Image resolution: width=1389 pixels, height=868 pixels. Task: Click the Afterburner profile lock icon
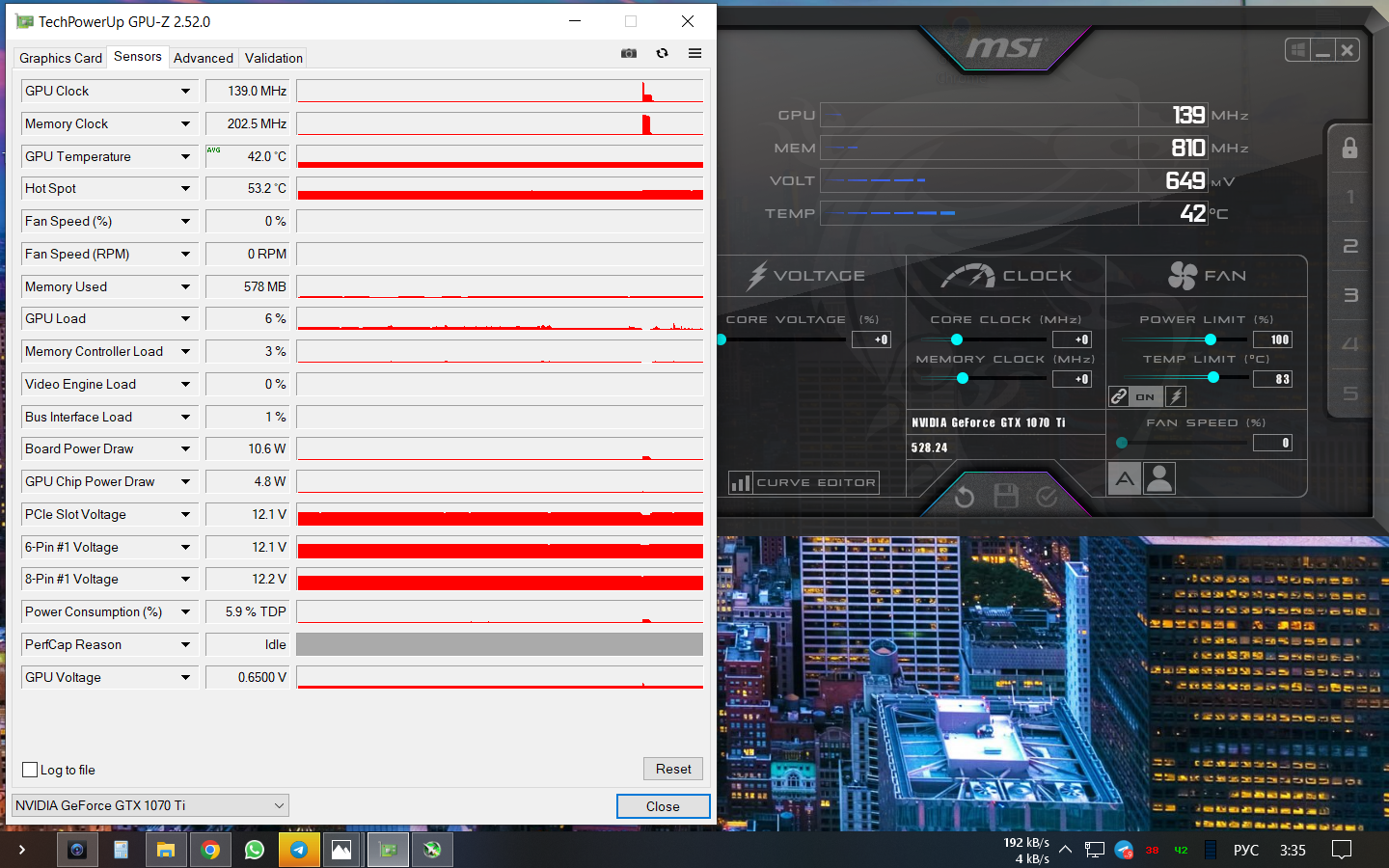click(x=1349, y=148)
